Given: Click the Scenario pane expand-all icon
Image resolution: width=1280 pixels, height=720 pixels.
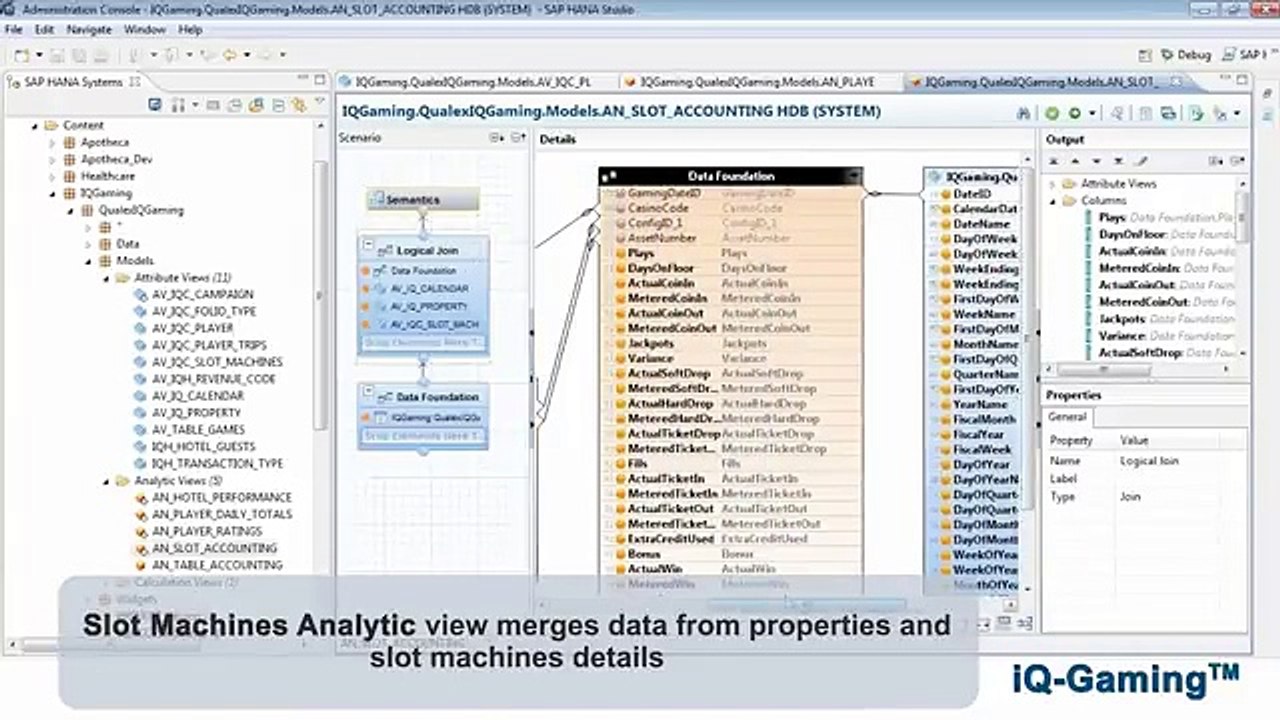Looking at the screenshot, I should coord(497,138).
